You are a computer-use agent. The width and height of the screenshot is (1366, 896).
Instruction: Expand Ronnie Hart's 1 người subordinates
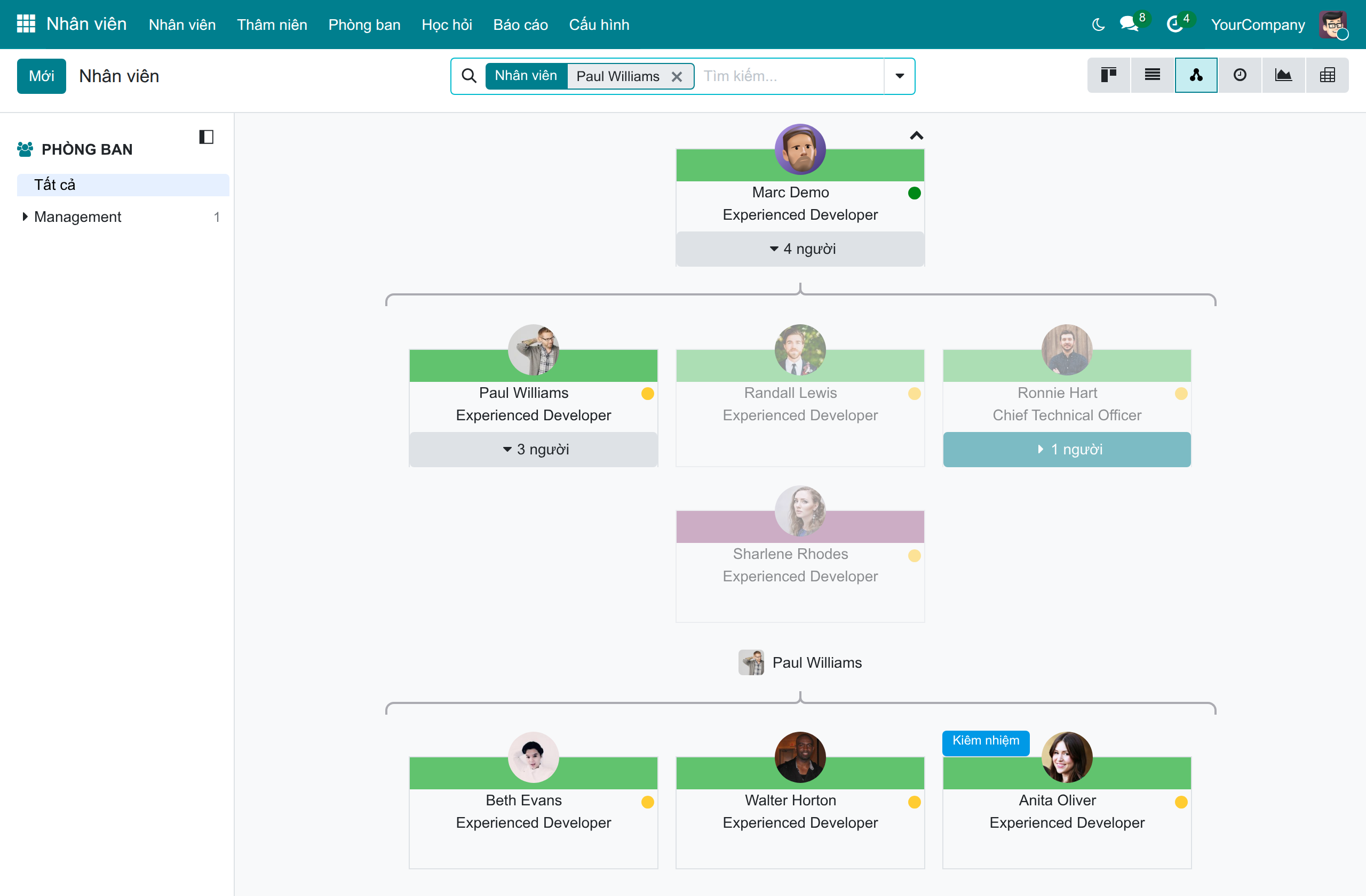click(x=1067, y=449)
